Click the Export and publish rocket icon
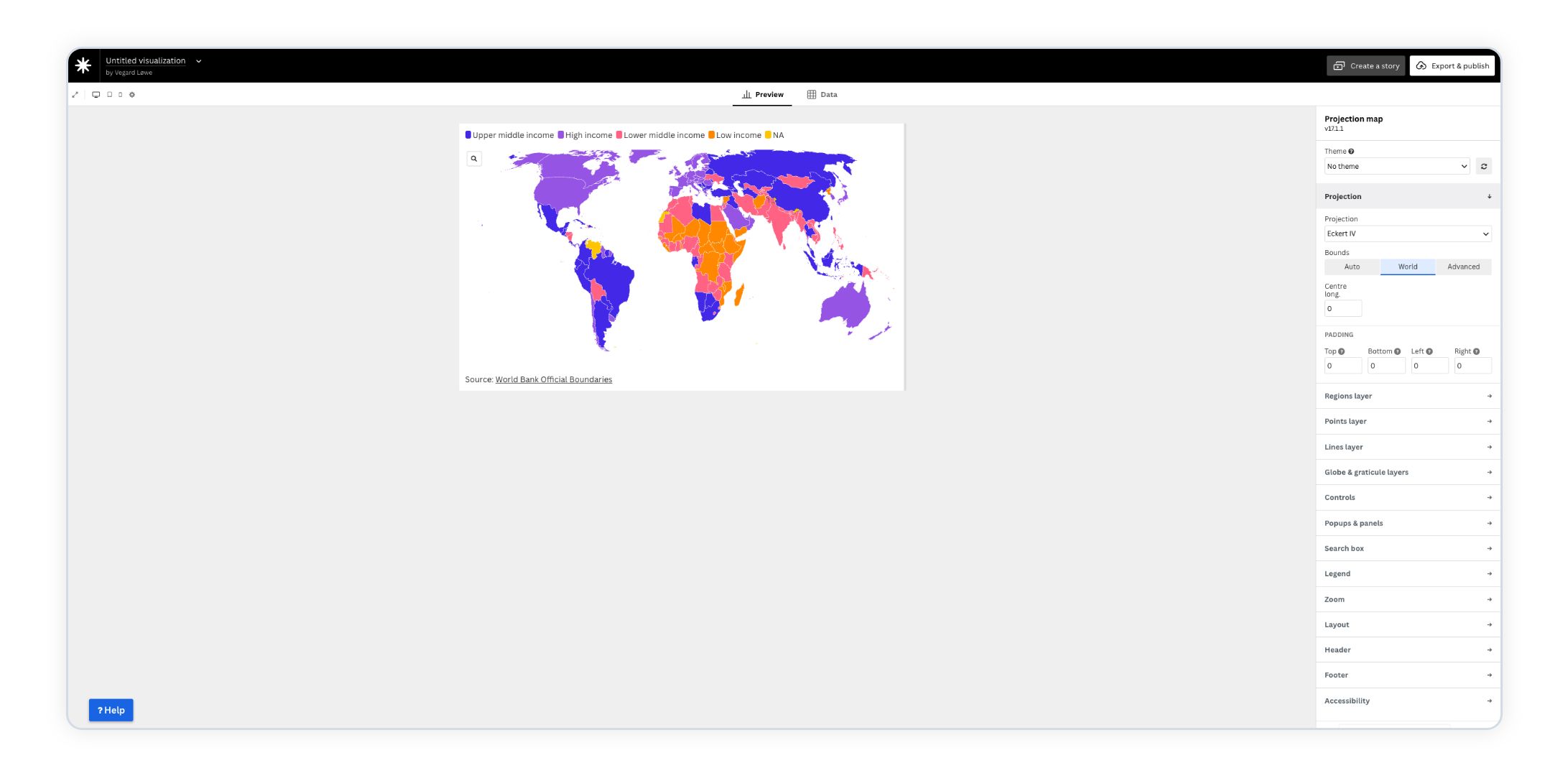This screenshot has width=1568, height=776. [x=1422, y=65]
